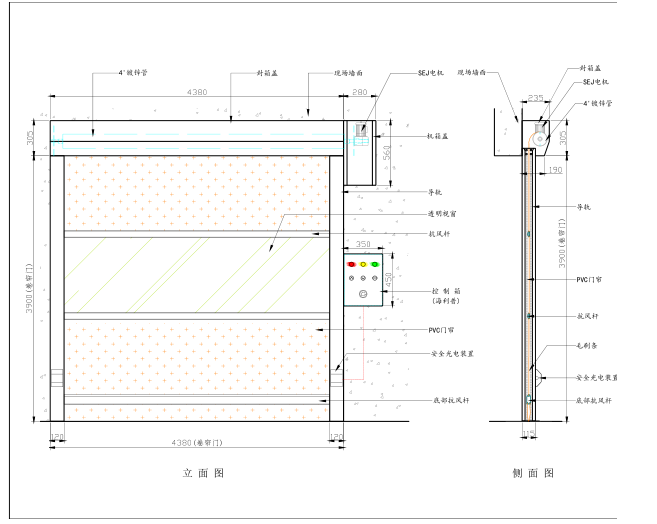Click the yellow indicator light on control box
Screen dimensions: 657x524
click(362, 265)
